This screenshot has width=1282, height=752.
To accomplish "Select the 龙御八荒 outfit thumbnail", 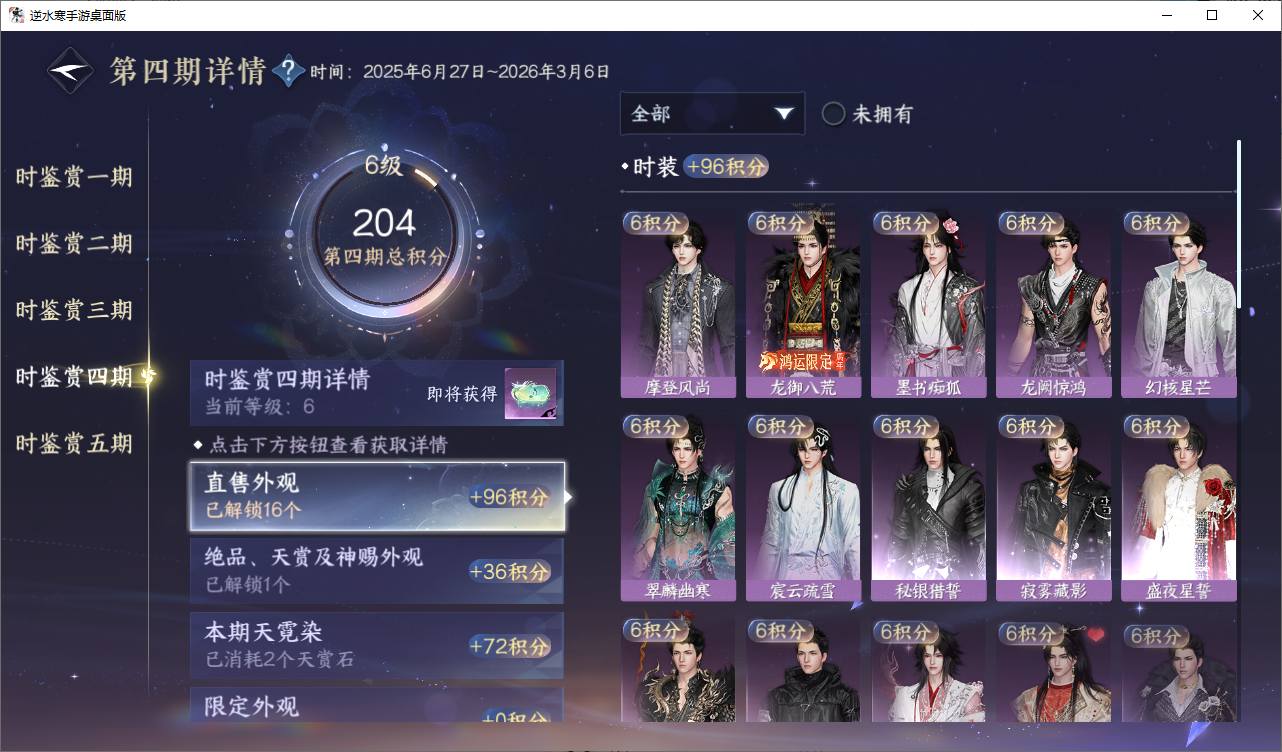I will 803,305.
